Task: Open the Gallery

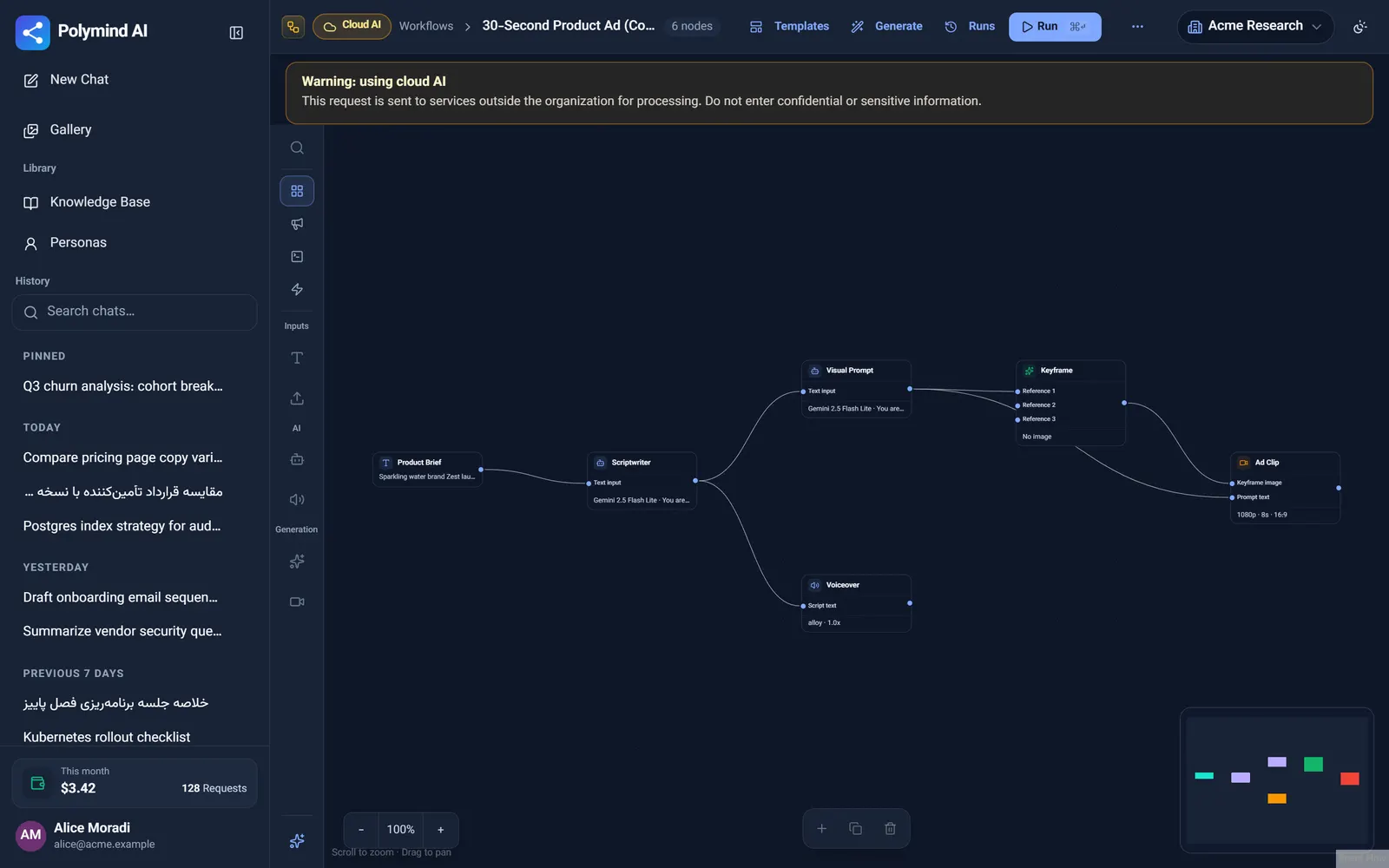Action: [135, 130]
